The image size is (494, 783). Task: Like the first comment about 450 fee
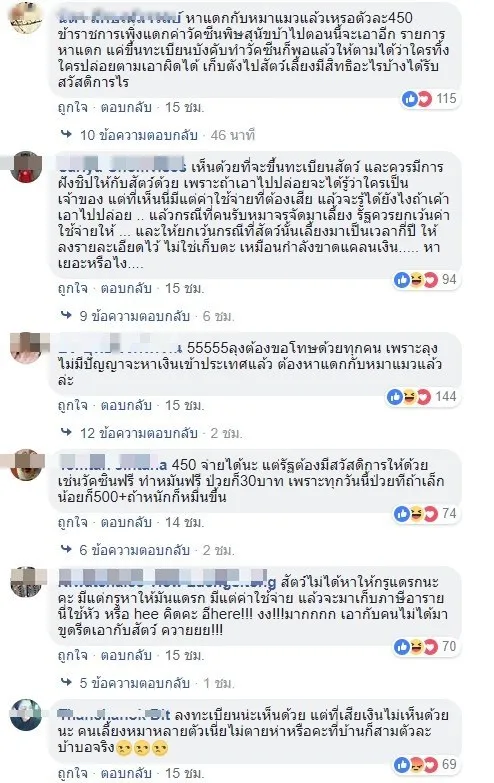click(72, 107)
